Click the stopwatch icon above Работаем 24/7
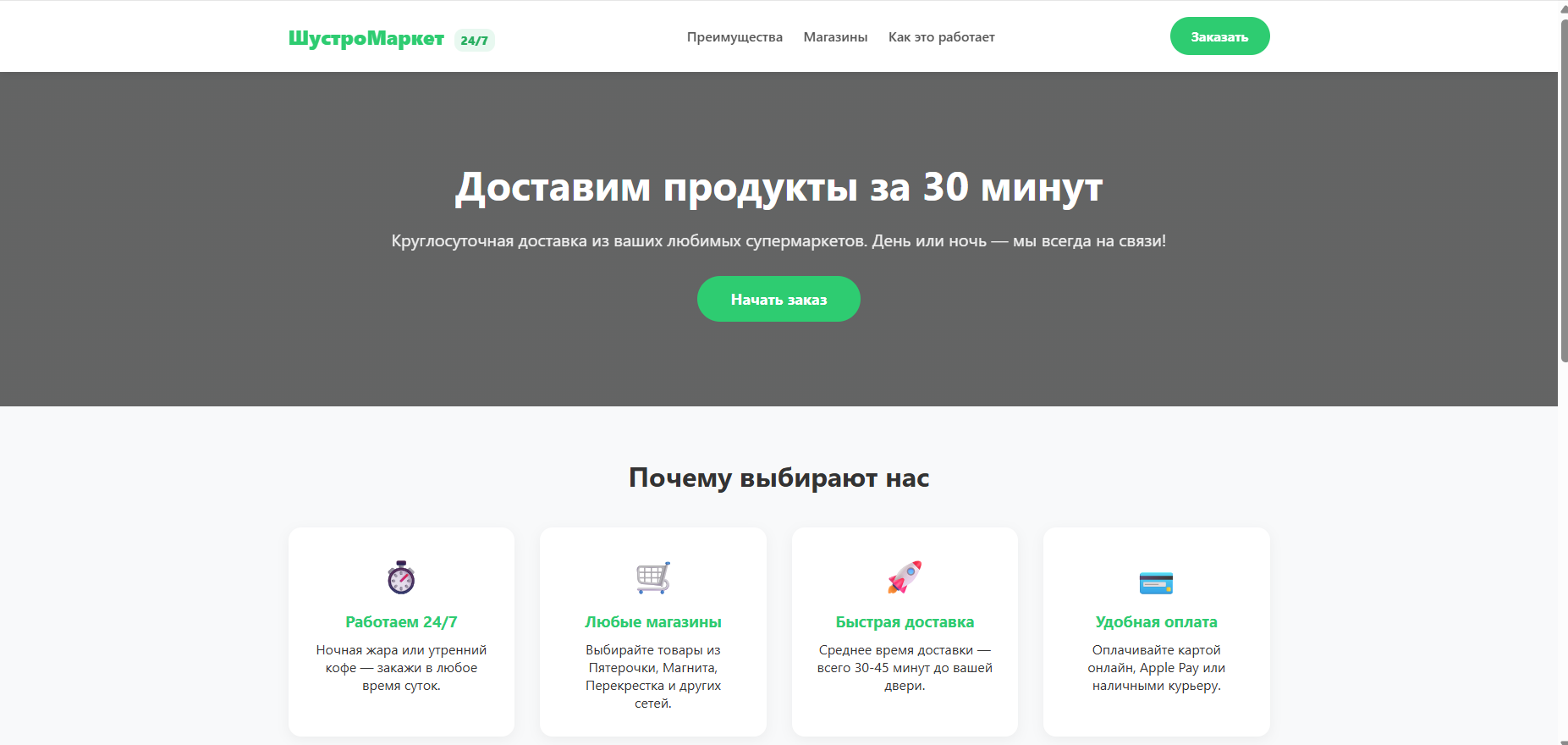 (x=401, y=577)
